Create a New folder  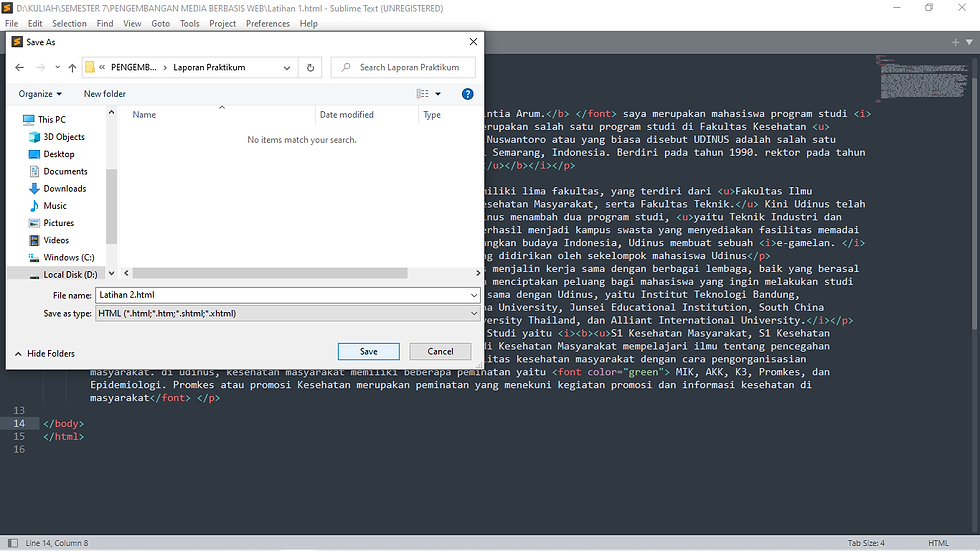click(x=104, y=94)
